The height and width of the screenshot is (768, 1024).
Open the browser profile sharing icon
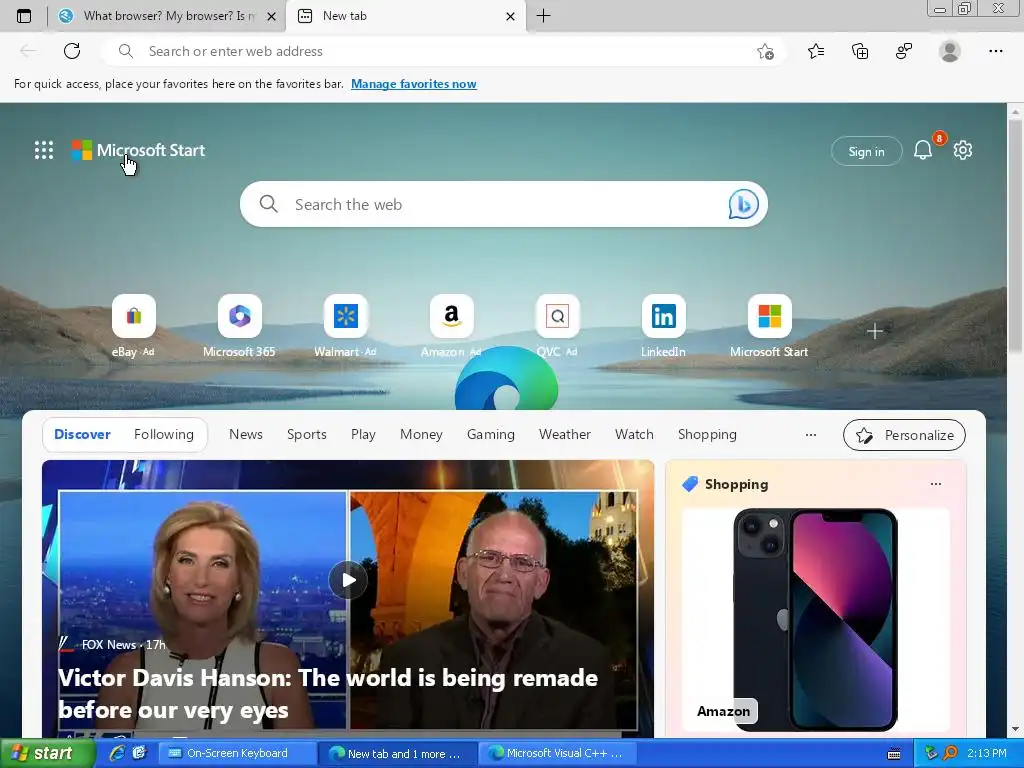[x=904, y=51]
